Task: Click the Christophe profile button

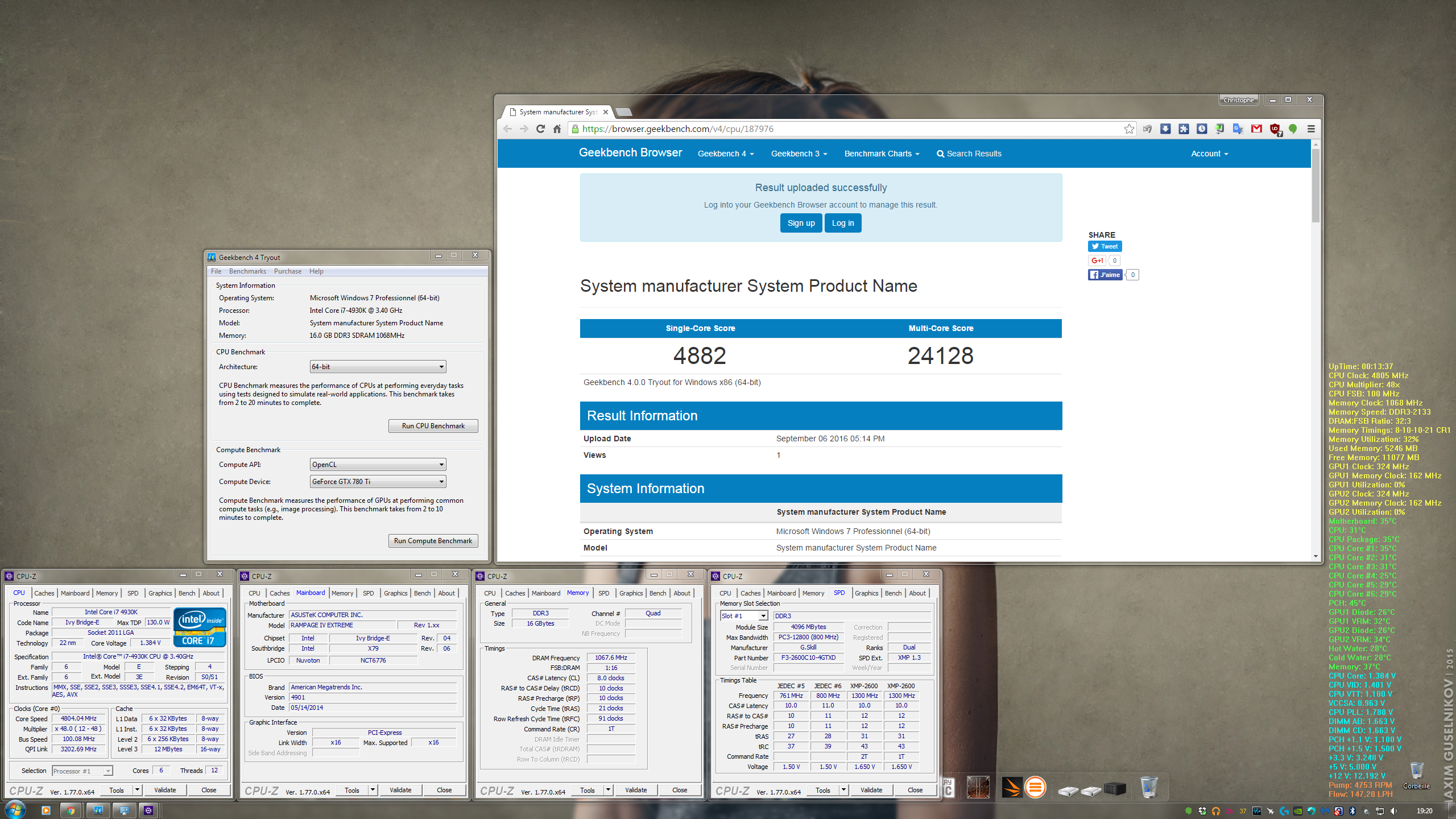Action: [1238, 100]
